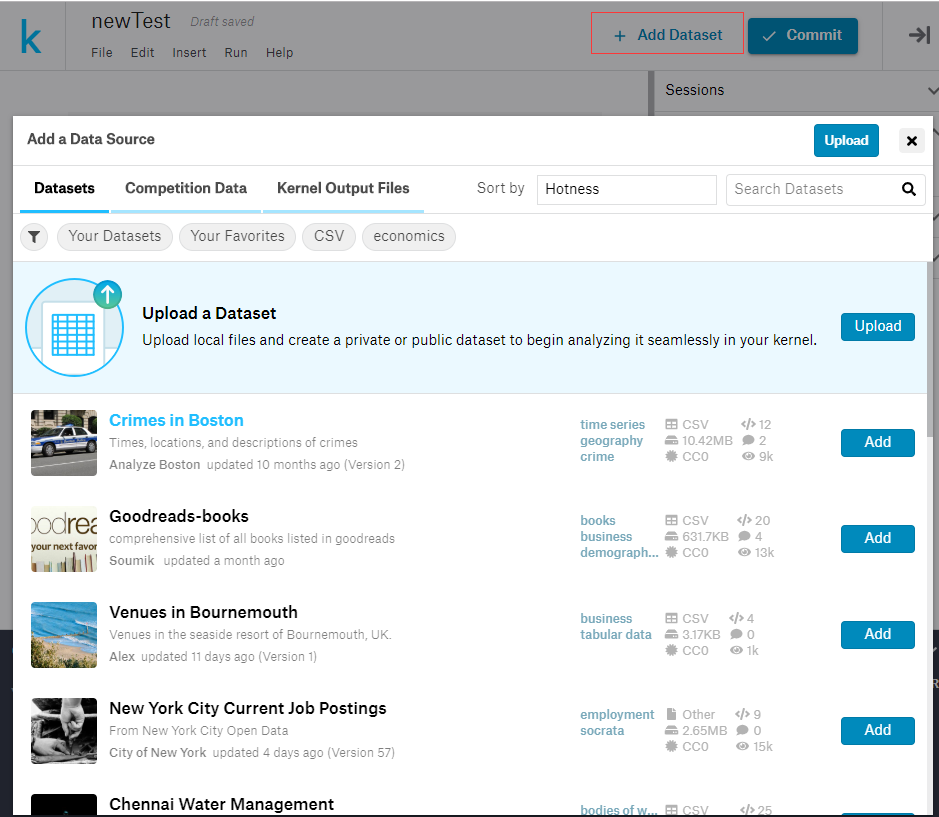Click the Kaggle k logo

click(x=31, y=36)
